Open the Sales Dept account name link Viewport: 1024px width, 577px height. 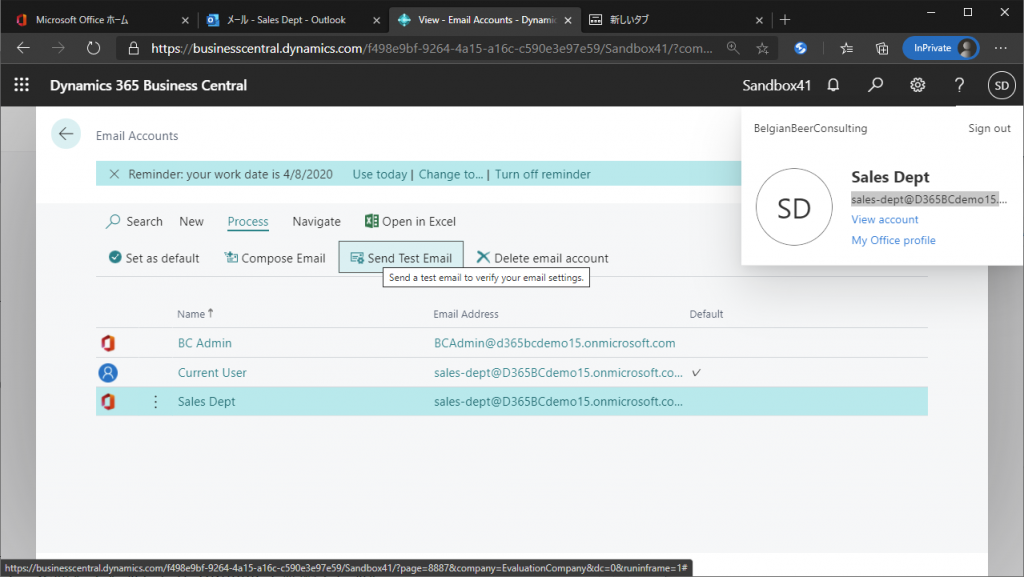206,401
